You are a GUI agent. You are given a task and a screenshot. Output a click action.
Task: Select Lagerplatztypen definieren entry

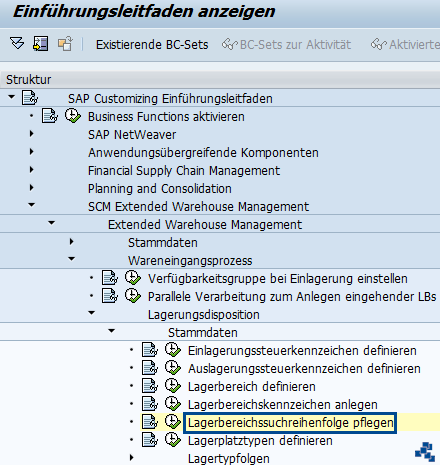click(260, 441)
